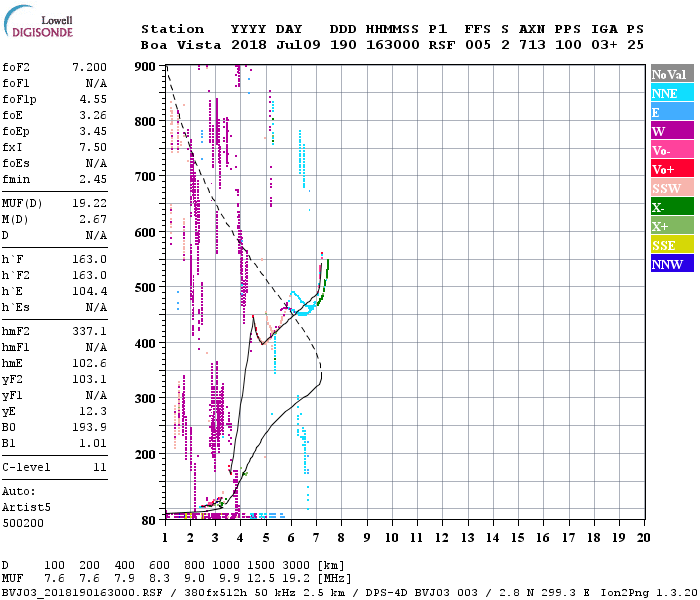The image size is (700, 600).
Task: Click the Artist5 auto-scaling label
Action: tap(26, 508)
